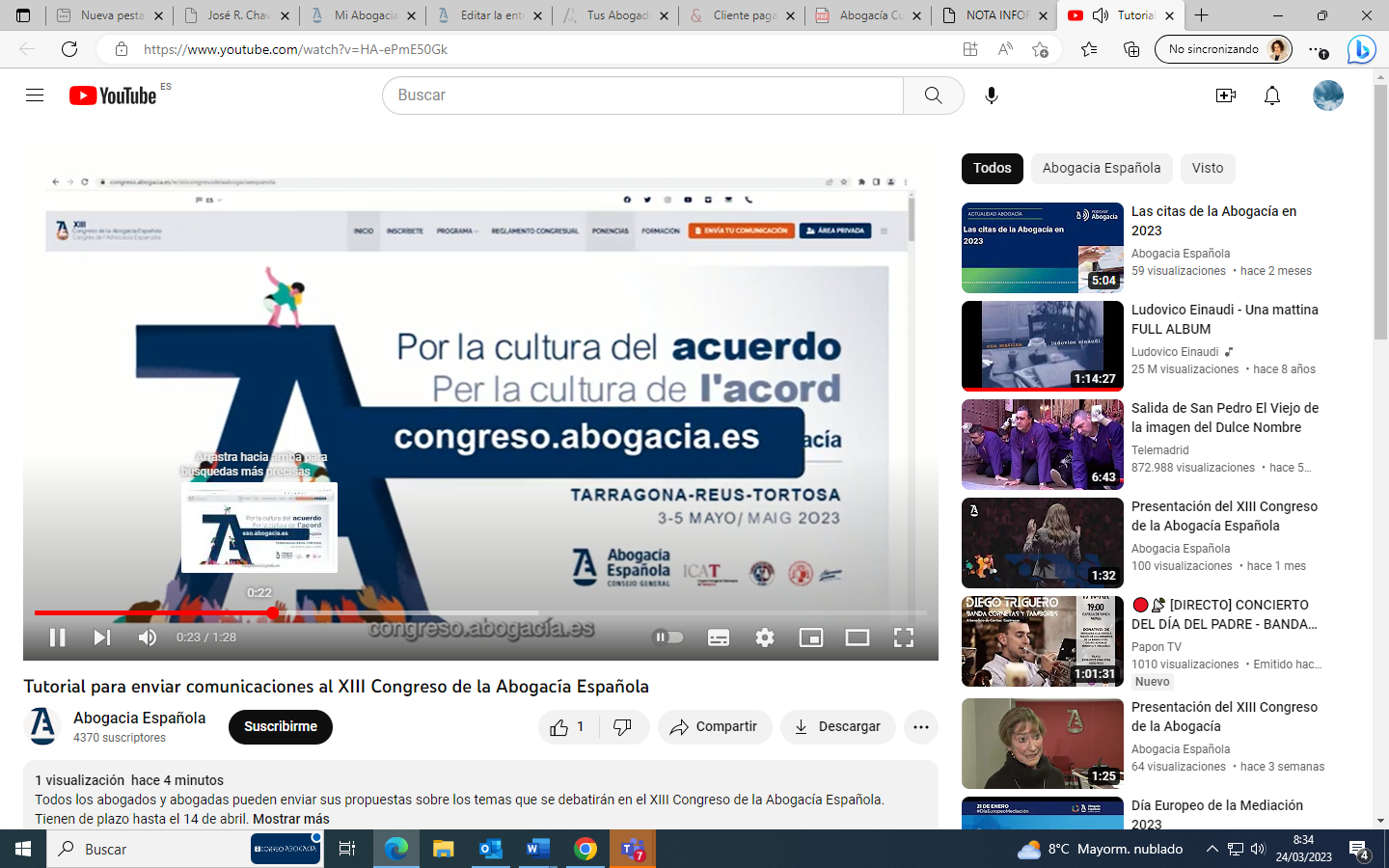Share the video with Compartir

tap(715, 727)
